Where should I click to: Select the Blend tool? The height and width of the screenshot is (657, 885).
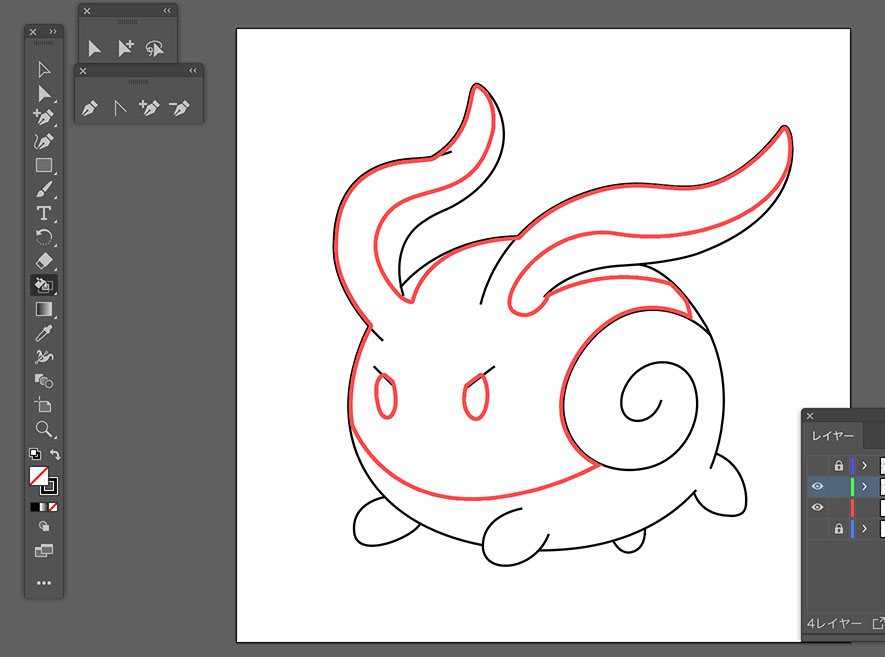pos(44,381)
